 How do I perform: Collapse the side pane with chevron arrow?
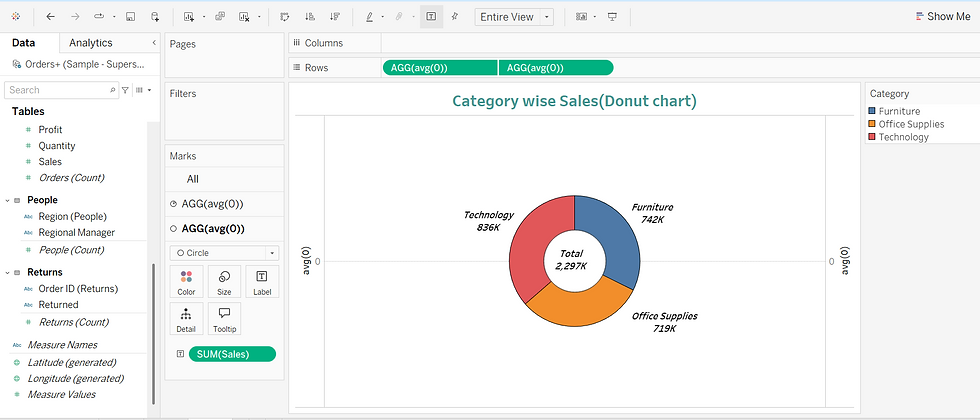154,42
